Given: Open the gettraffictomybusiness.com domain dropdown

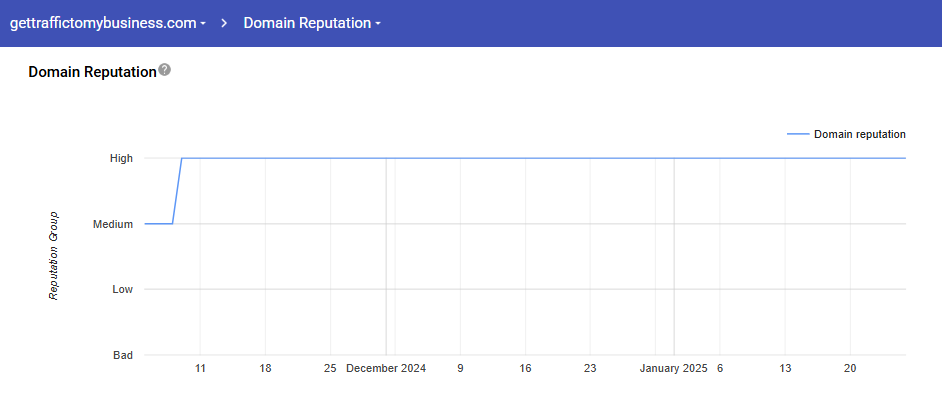Looking at the screenshot, I should pos(108,23).
